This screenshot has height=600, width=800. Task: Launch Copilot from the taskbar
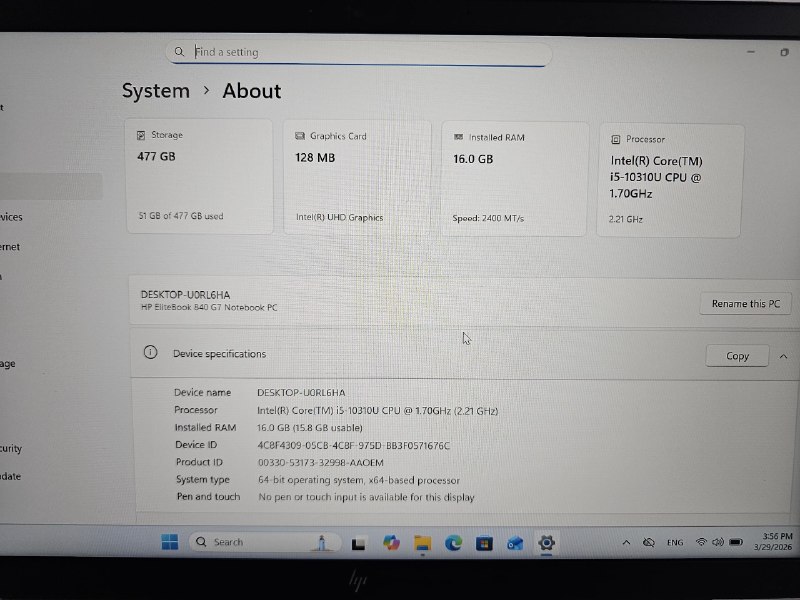[390, 543]
